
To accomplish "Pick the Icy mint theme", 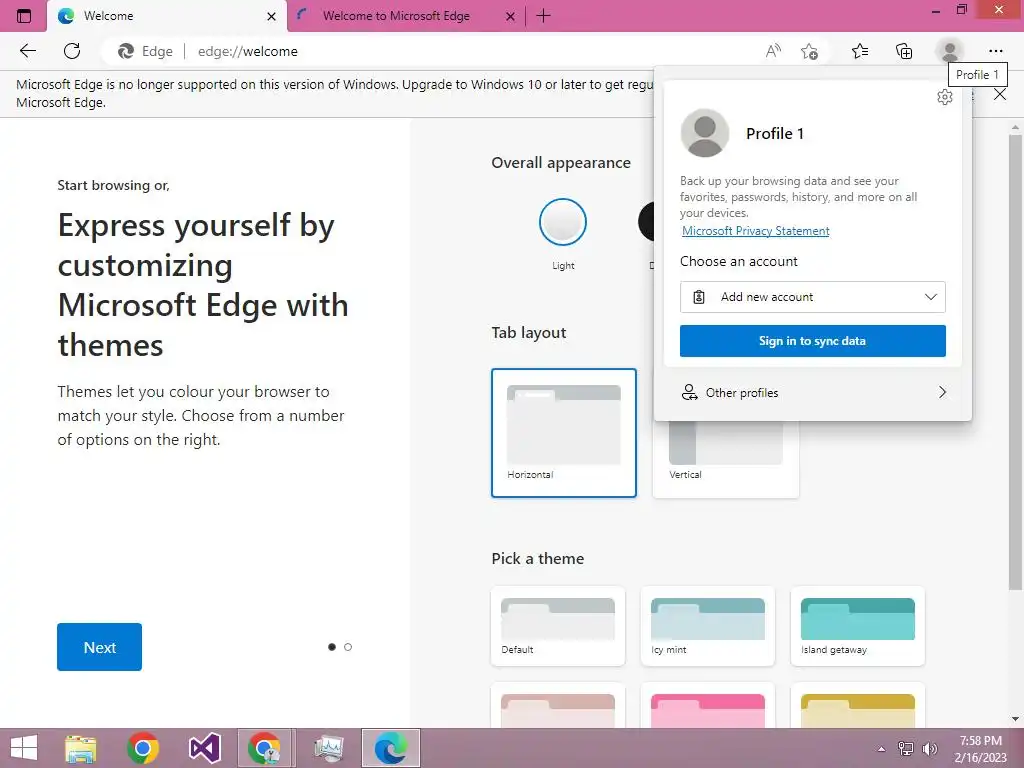I will [708, 626].
